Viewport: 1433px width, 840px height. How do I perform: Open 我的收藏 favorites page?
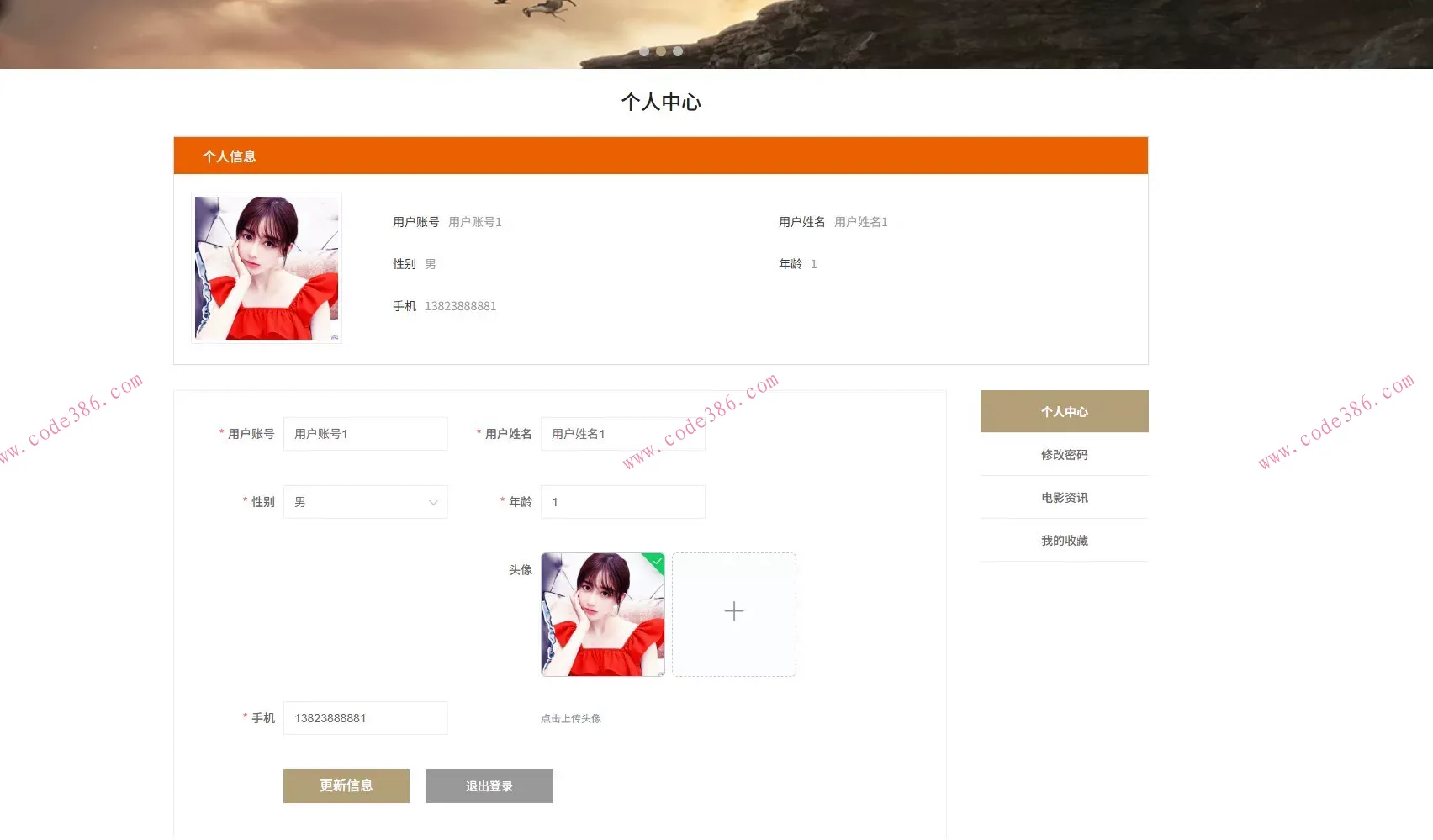point(1063,540)
